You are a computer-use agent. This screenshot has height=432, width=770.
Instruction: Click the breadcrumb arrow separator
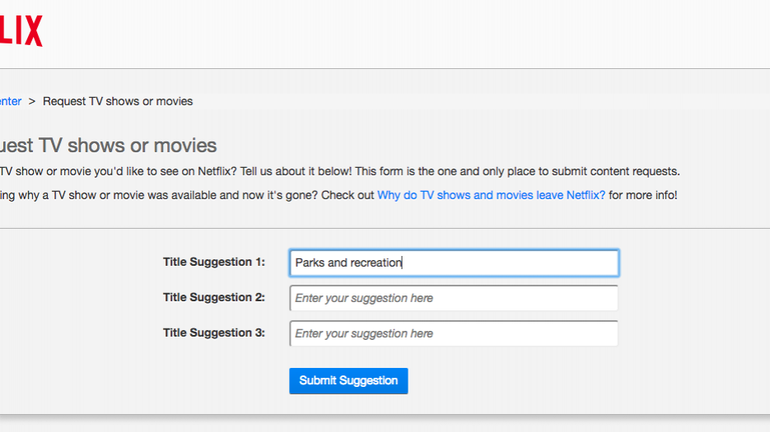click(32, 101)
